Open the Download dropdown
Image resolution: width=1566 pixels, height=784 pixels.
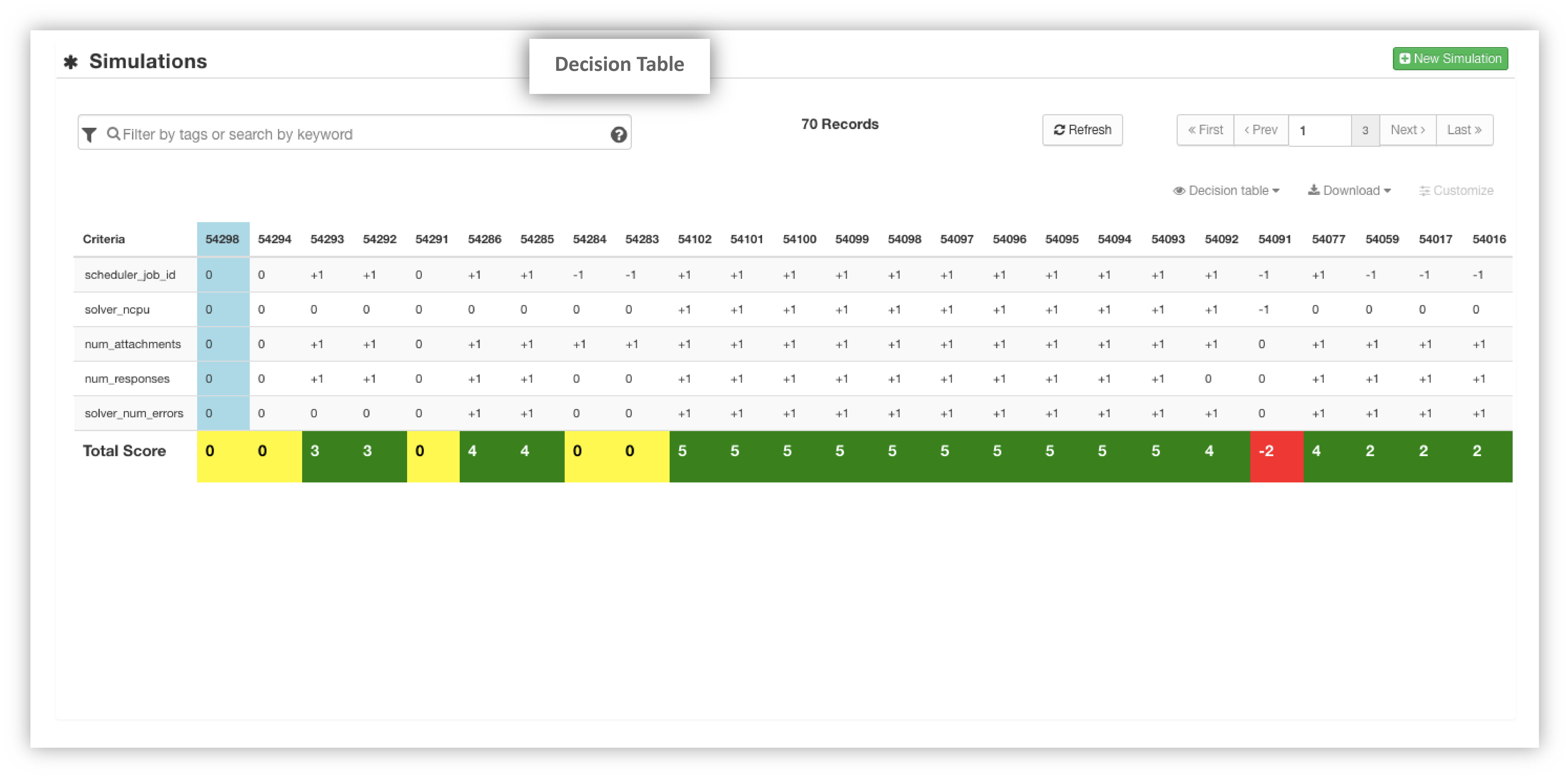click(x=1349, y=191)
